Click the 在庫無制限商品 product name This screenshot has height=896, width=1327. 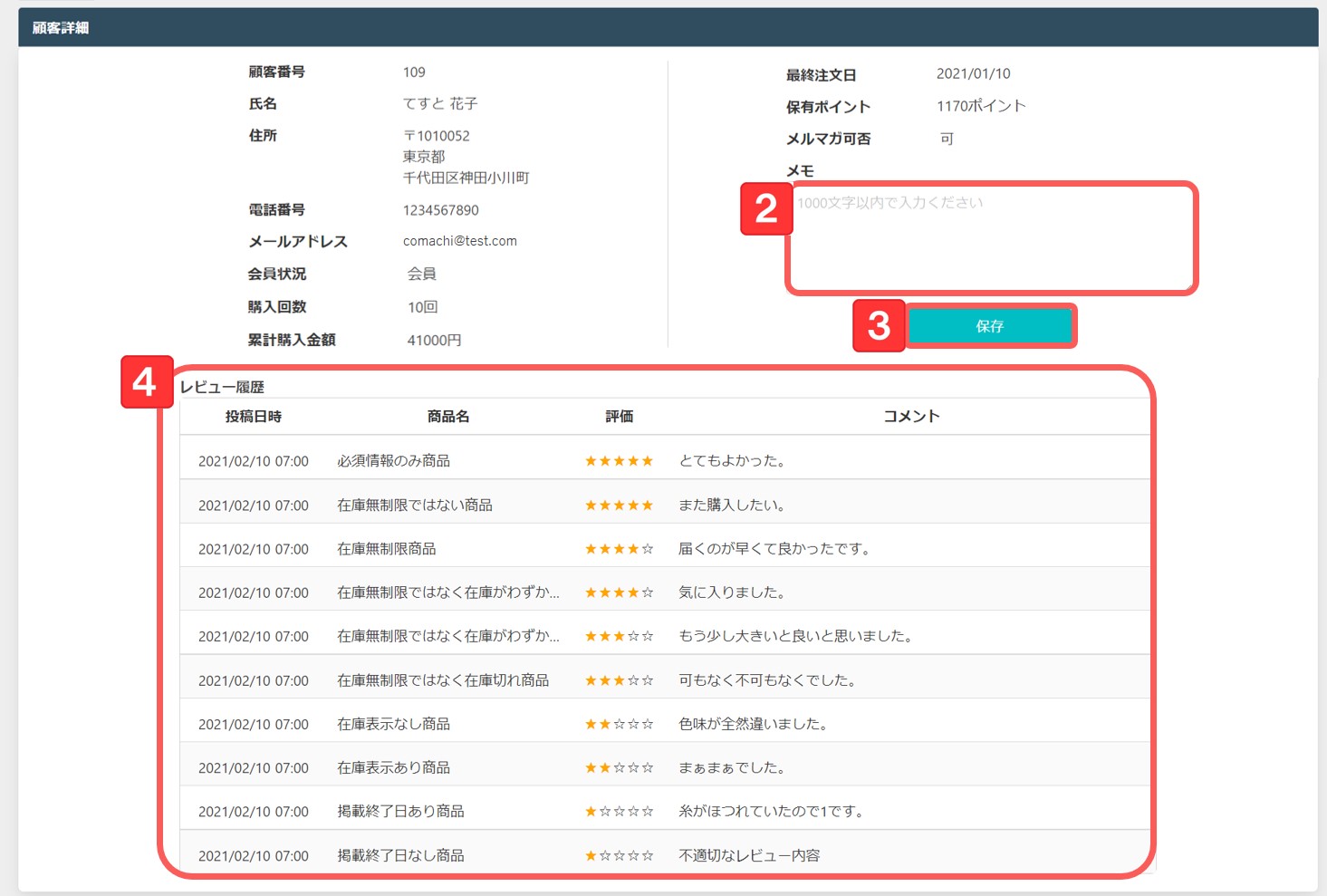point(387,549)
